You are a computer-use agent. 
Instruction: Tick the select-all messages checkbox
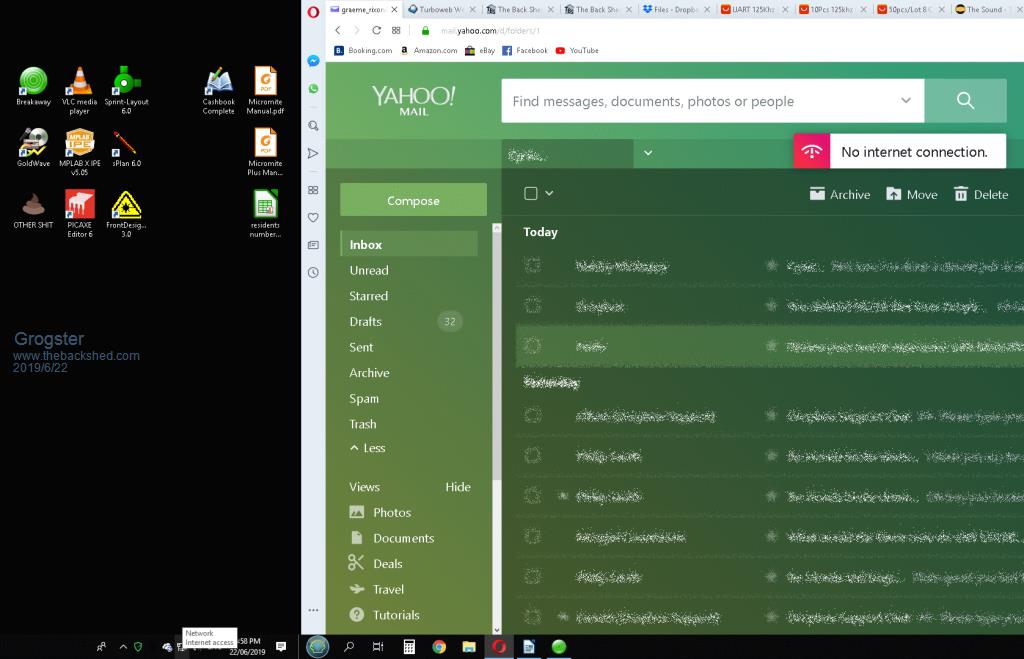point(531,194)
